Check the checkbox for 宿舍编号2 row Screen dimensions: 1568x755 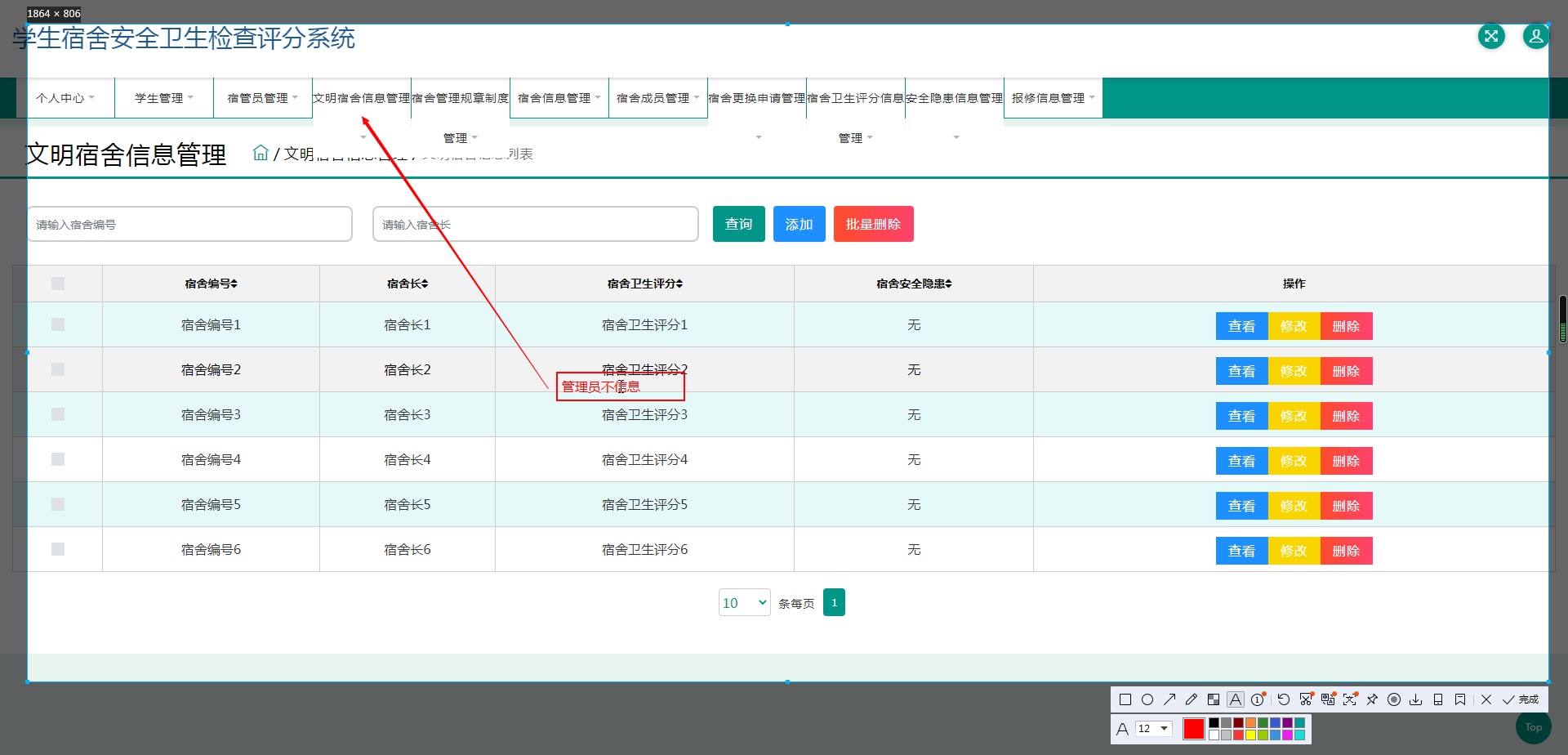[x=58, y=369]
